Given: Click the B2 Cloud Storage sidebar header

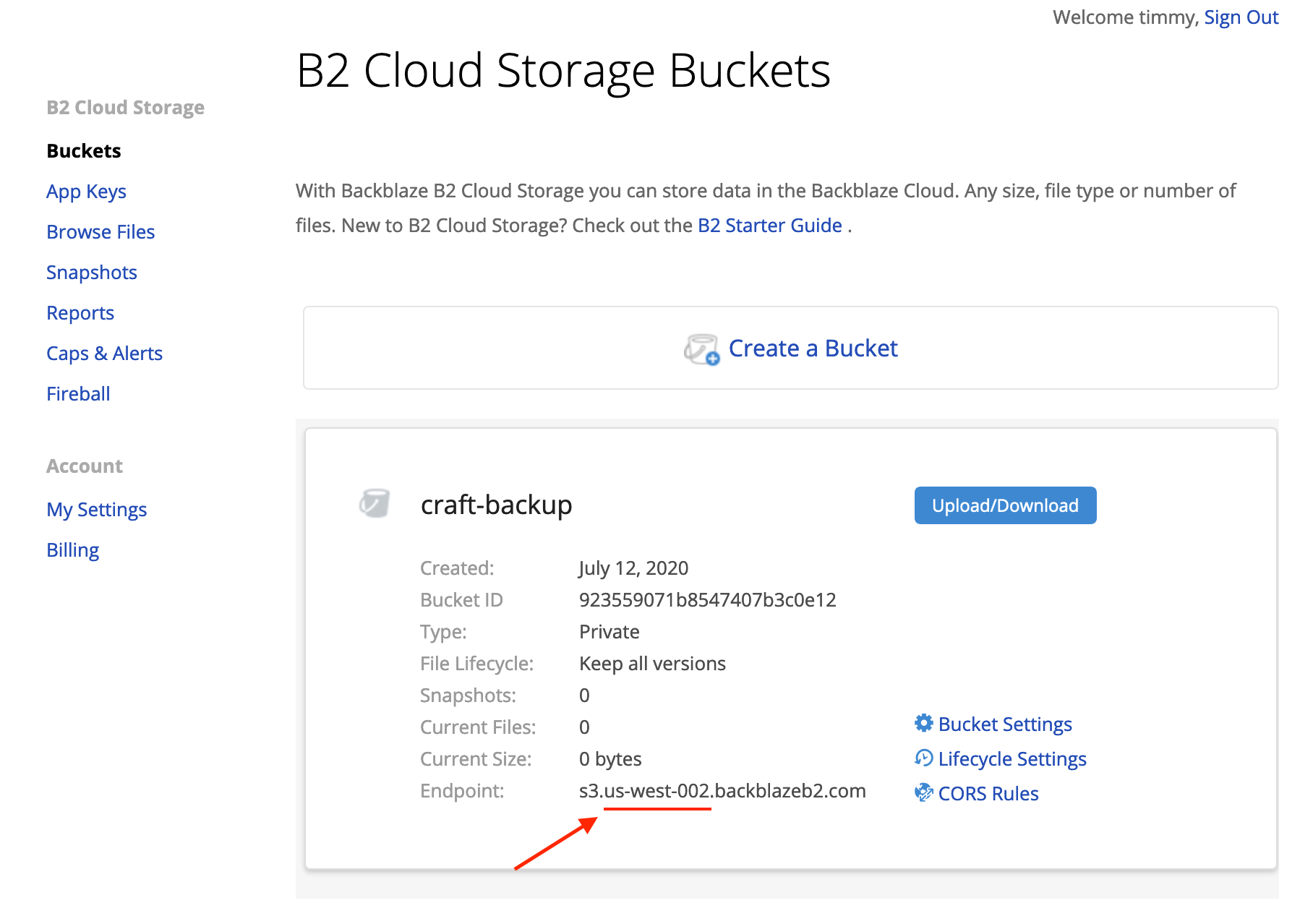Looking at the screenshot, I should (126, 108).
